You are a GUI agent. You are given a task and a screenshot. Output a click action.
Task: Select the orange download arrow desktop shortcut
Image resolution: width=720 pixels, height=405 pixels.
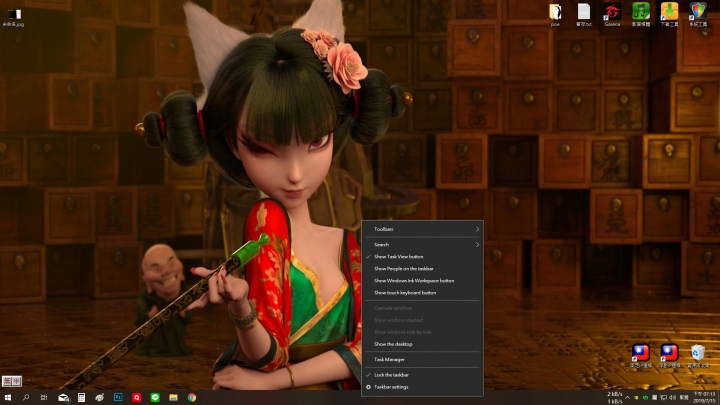(669, 15)
